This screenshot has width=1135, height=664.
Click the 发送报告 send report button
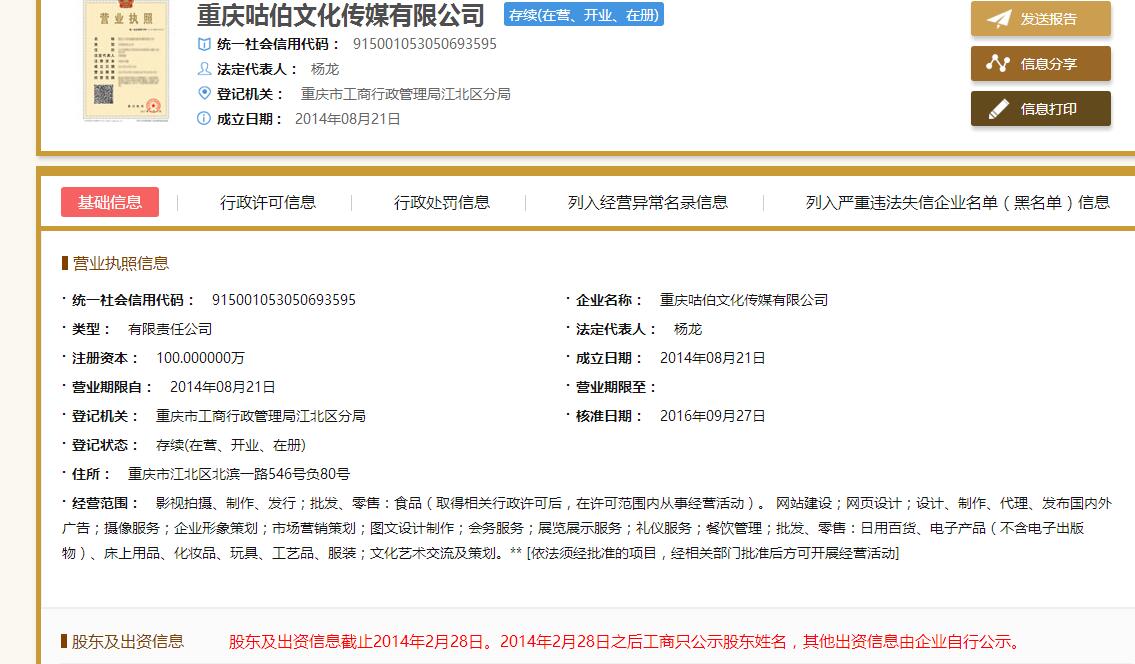(x=1040, y=19)
